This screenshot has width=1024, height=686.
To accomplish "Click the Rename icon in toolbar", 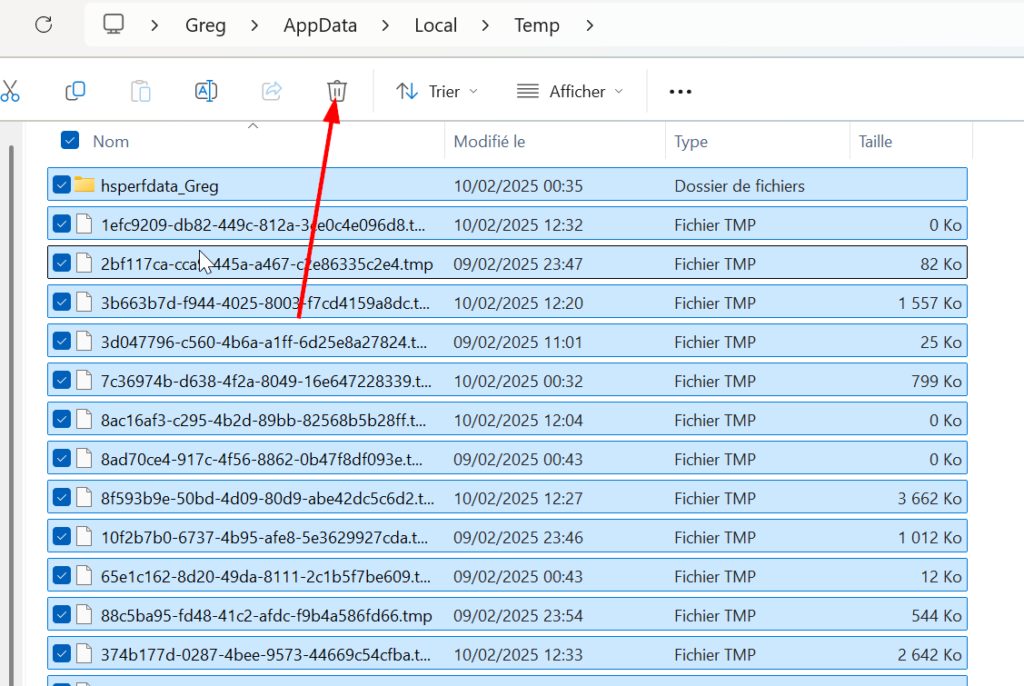I will pyautogui.click(x=206, y=91).
